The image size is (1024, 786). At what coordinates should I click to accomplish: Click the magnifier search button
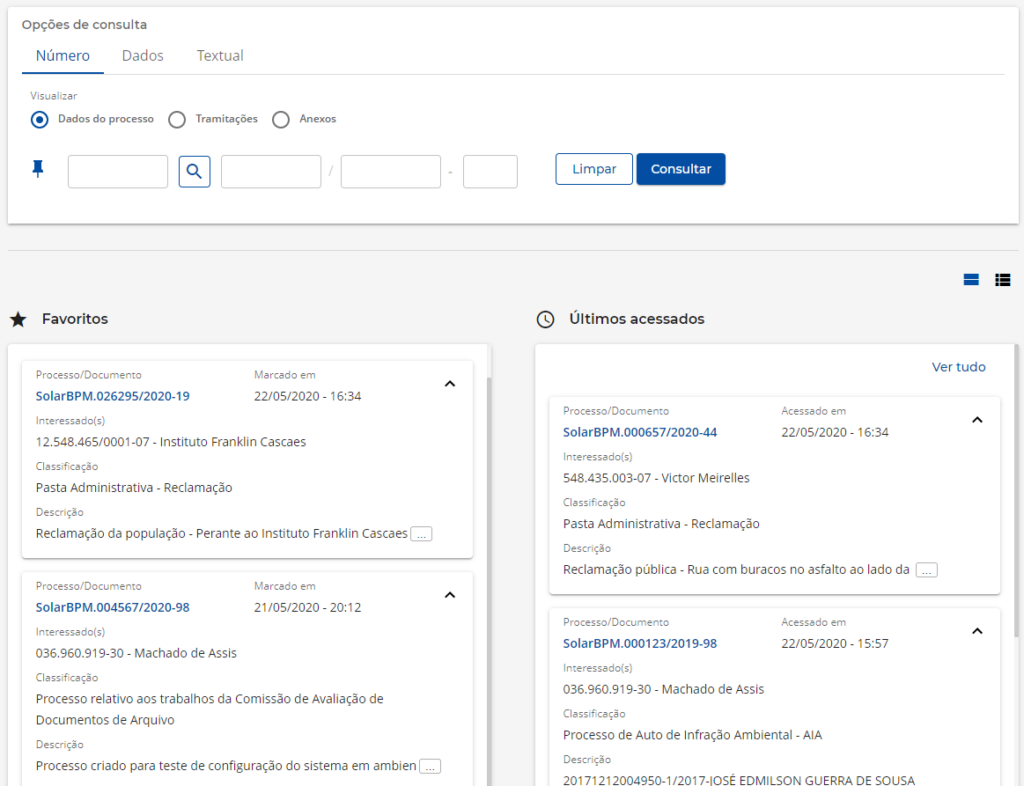click(x=195, y=172)
